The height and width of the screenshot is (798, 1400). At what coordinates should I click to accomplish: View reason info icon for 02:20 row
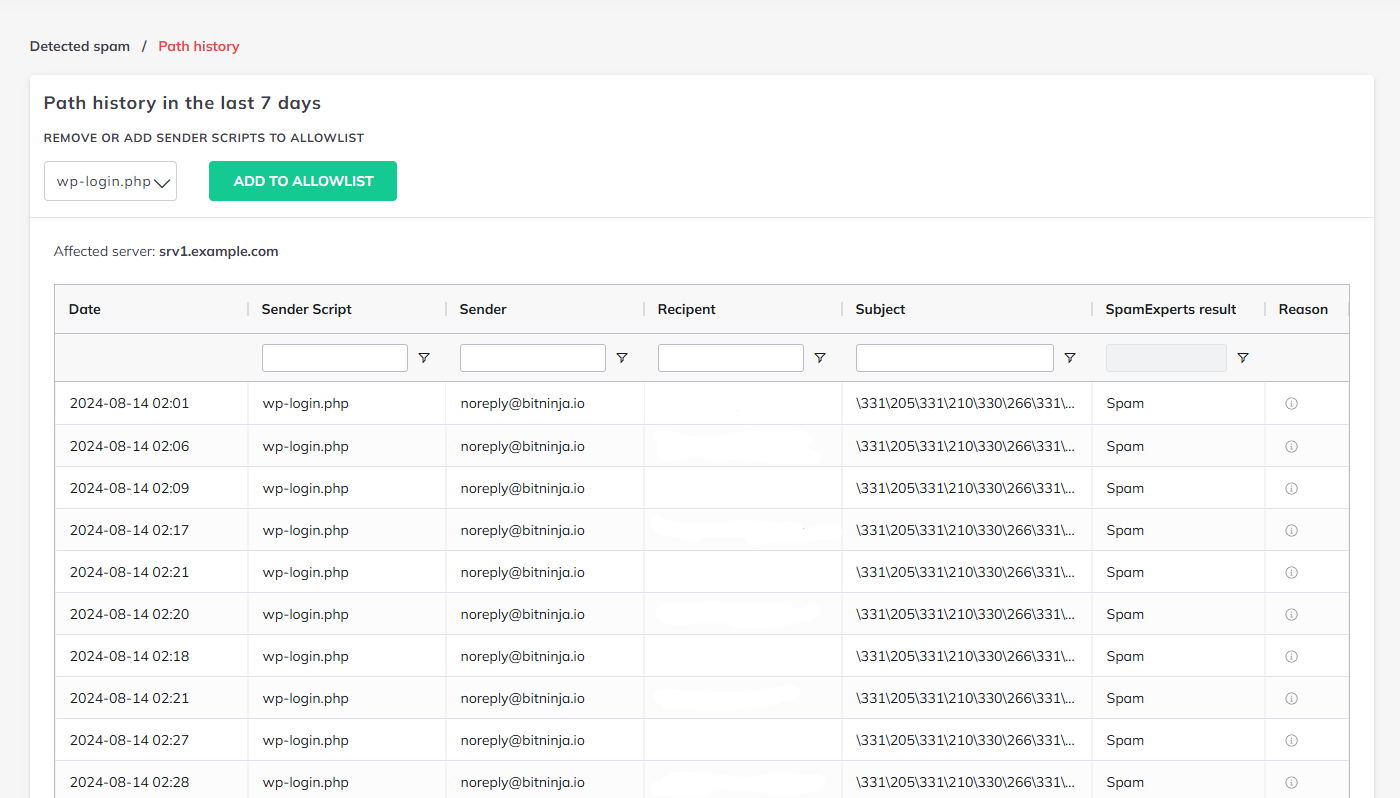coord(1291,614)
